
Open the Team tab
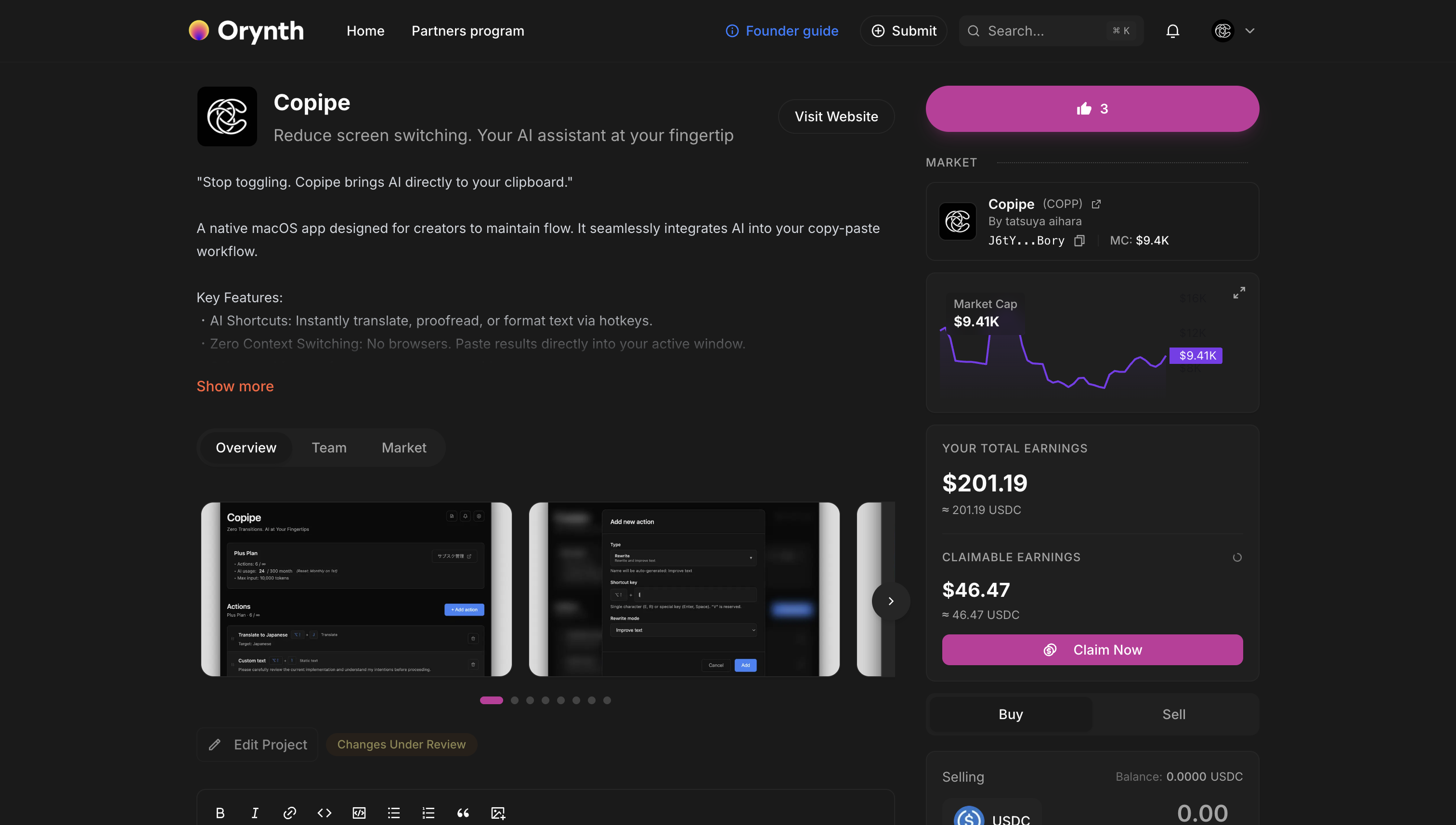pos(329,448)
